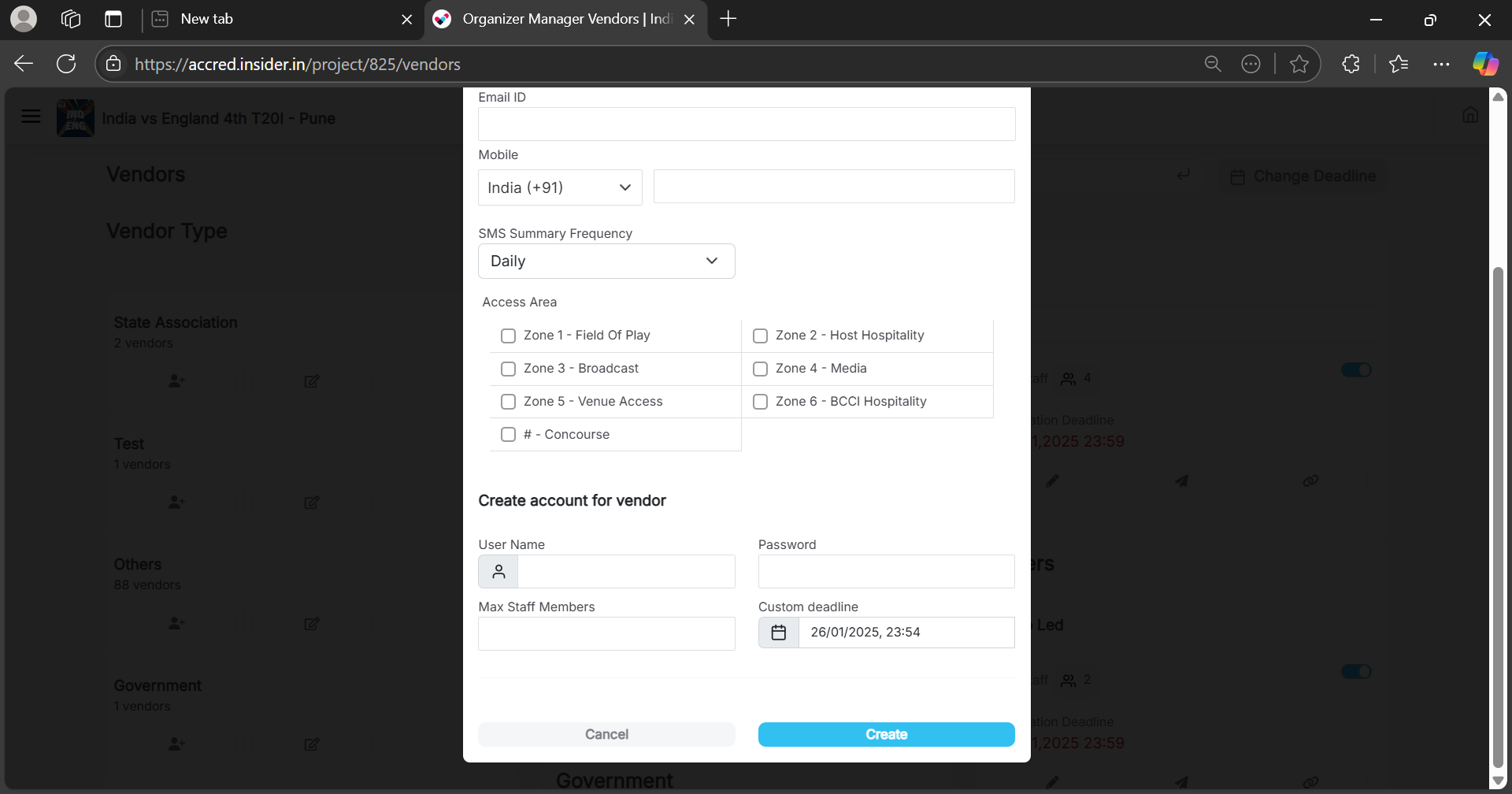Click the Cancel button

point(606,734)
